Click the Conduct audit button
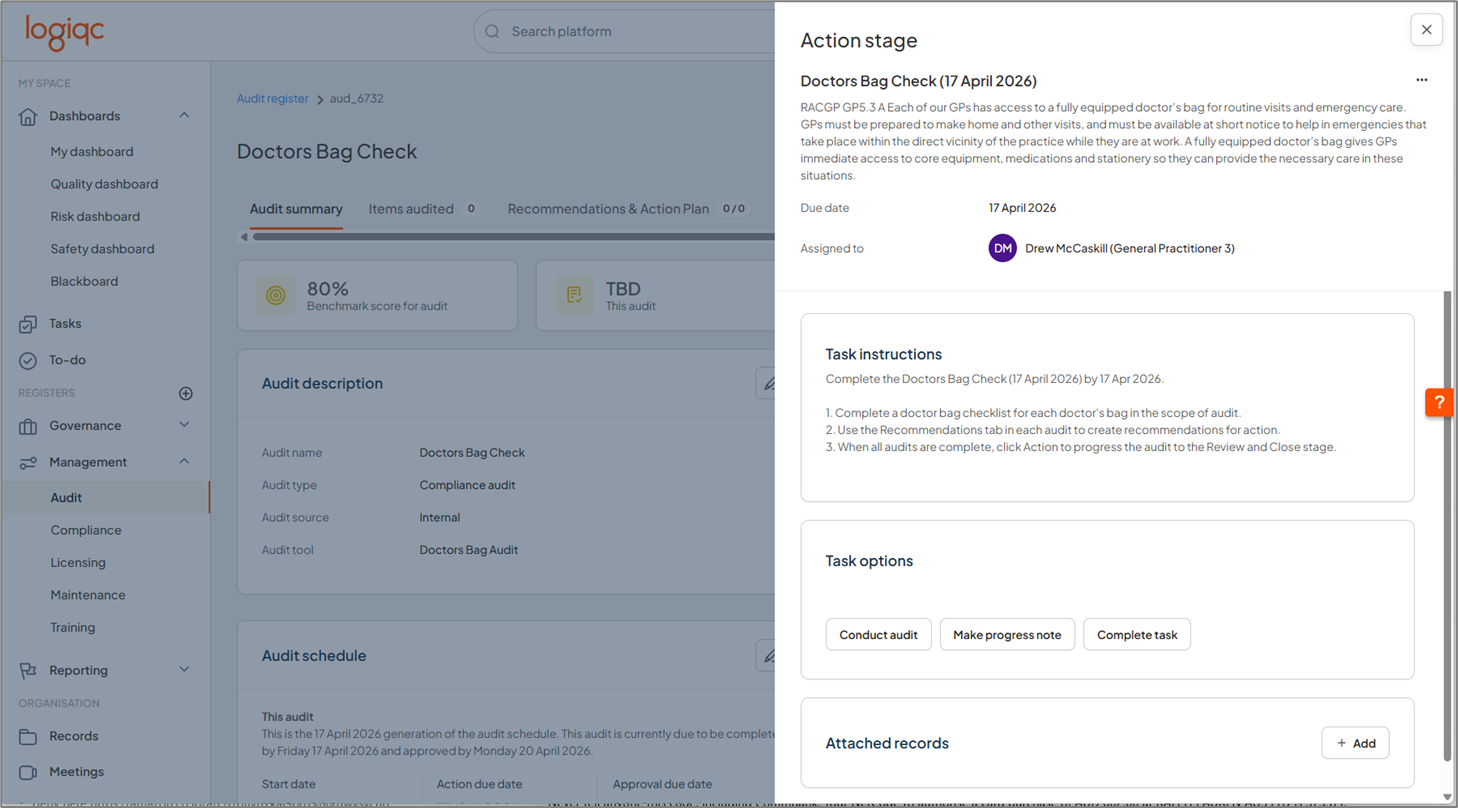Screen dimensions: 1458x808 coord(878,634)
